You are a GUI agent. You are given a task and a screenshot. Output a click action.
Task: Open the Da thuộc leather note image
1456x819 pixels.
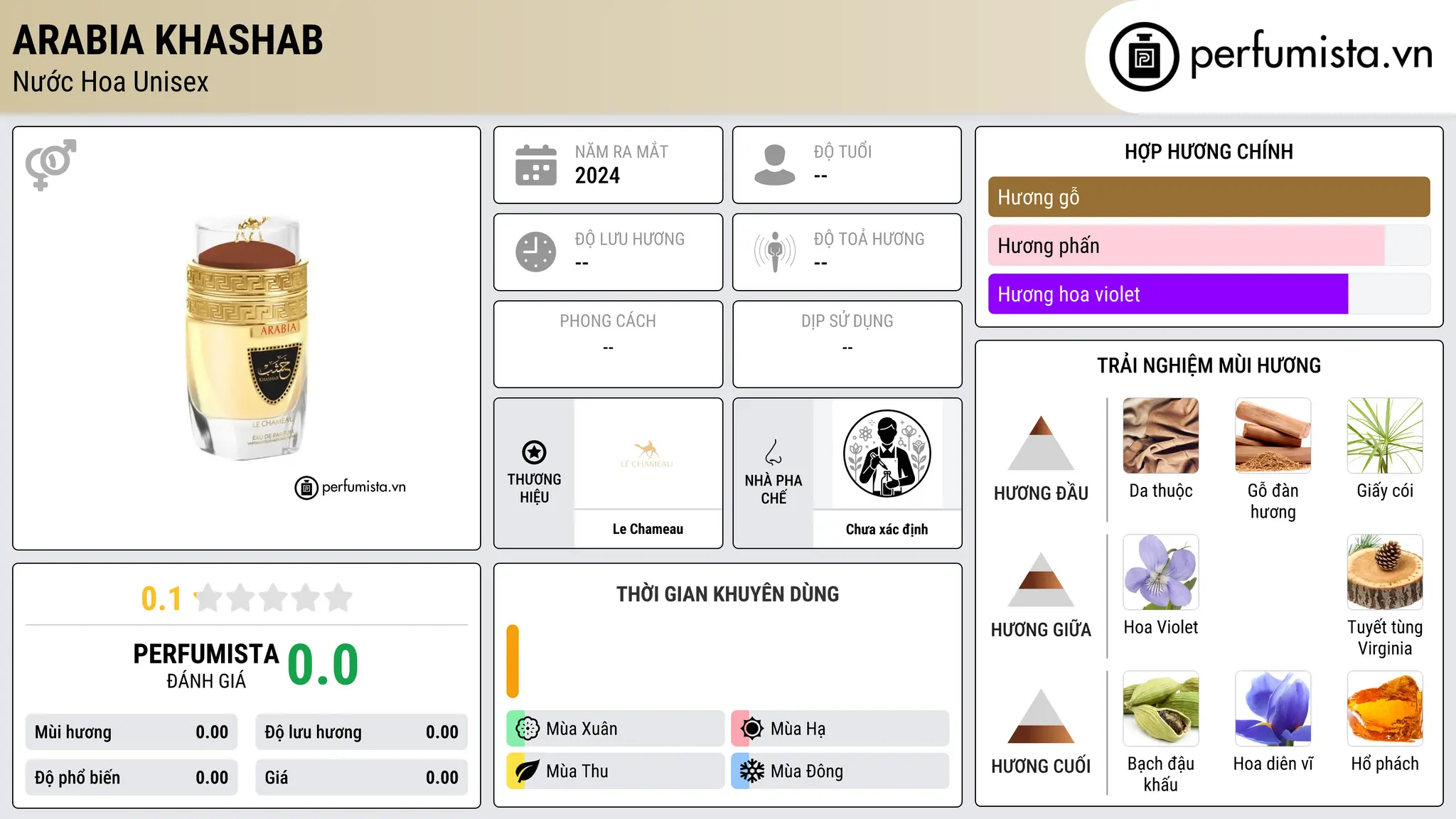point(1161,436)
